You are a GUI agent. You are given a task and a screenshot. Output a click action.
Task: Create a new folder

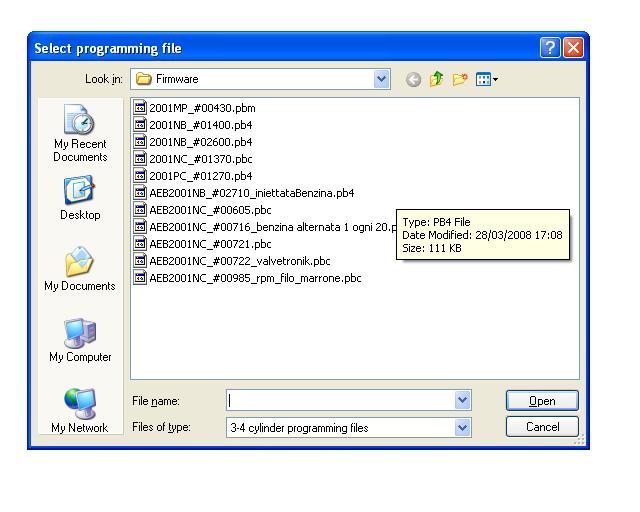tap(460, 79)
